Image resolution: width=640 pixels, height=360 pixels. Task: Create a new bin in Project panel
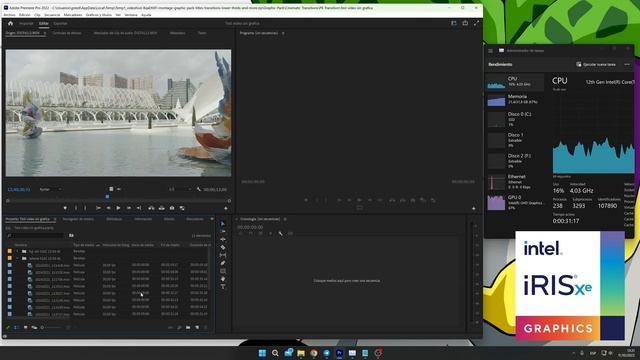point(188,327)
